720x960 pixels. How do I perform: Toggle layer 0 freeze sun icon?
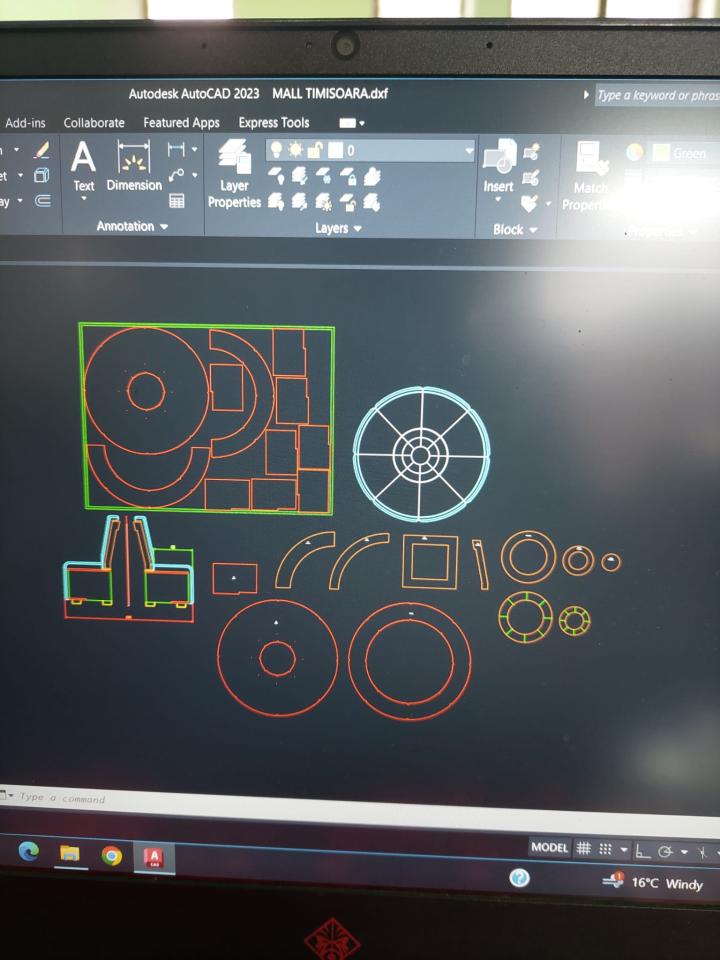click(x=296, y=149)
